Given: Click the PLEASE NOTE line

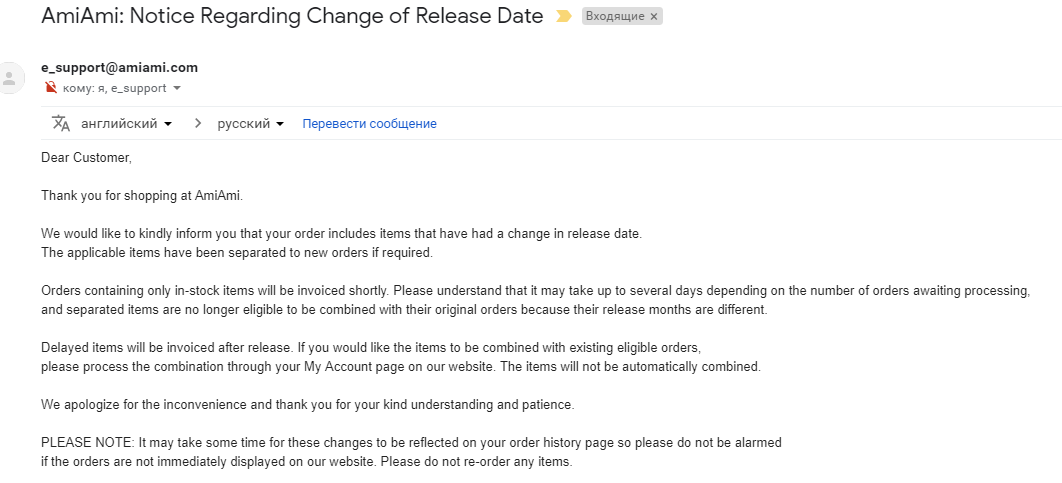Looking at the screenshot, I should coord(411,442).
